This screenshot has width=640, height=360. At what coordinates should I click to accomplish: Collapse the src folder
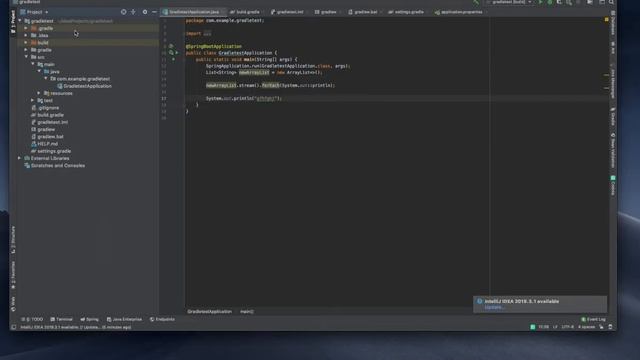click(26, 57)
